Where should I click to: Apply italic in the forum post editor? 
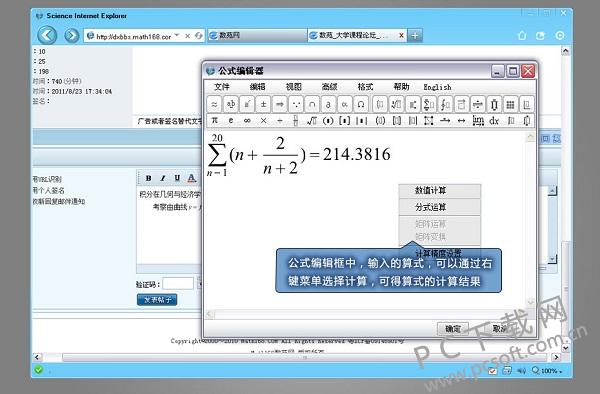(x=163, y=178)
